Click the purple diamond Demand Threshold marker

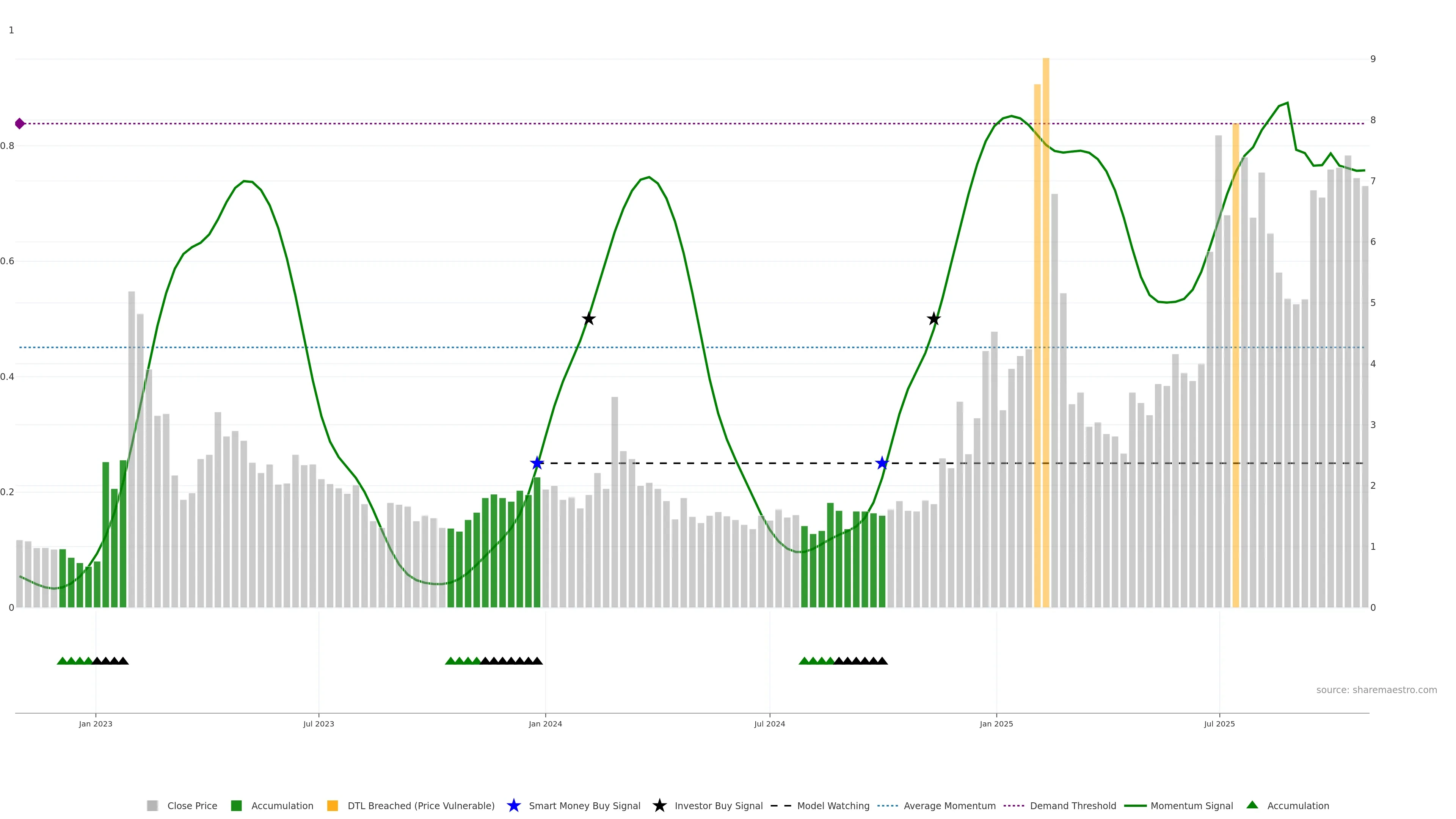pyautogui.click(x=20, y=124)
